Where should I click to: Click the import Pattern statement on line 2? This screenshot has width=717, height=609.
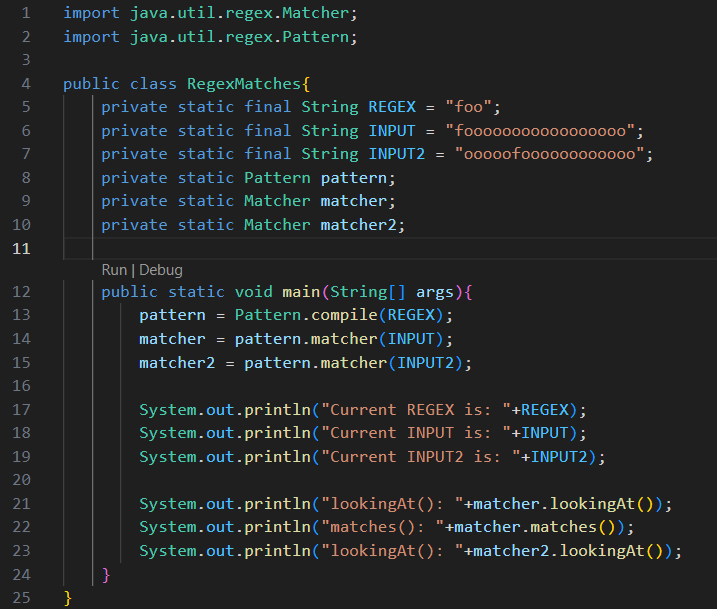coord(210,37)
